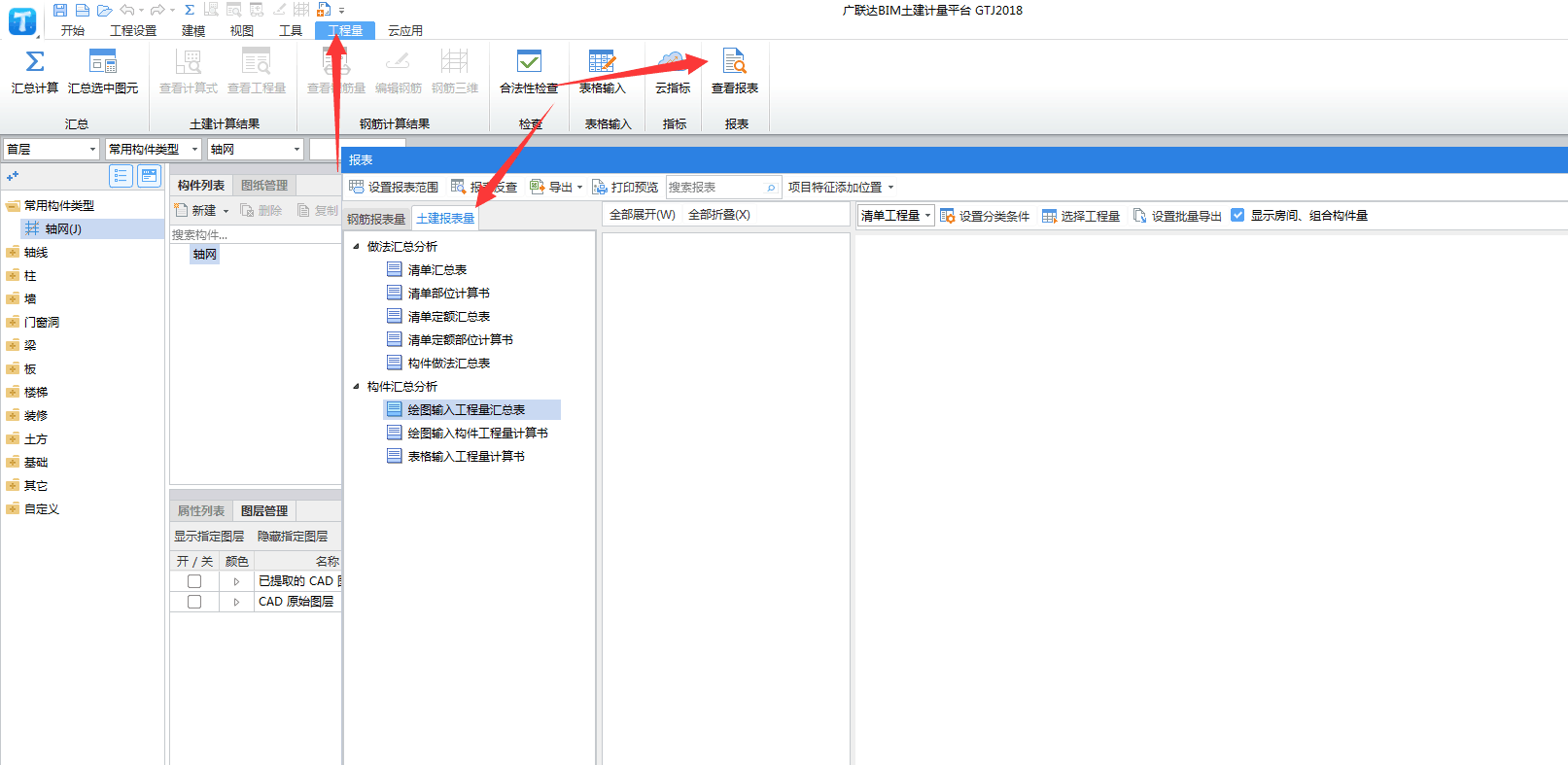Screen dimensions: 1568x765
Task: Open a project with the folder icon
Action: coord(104,10)
